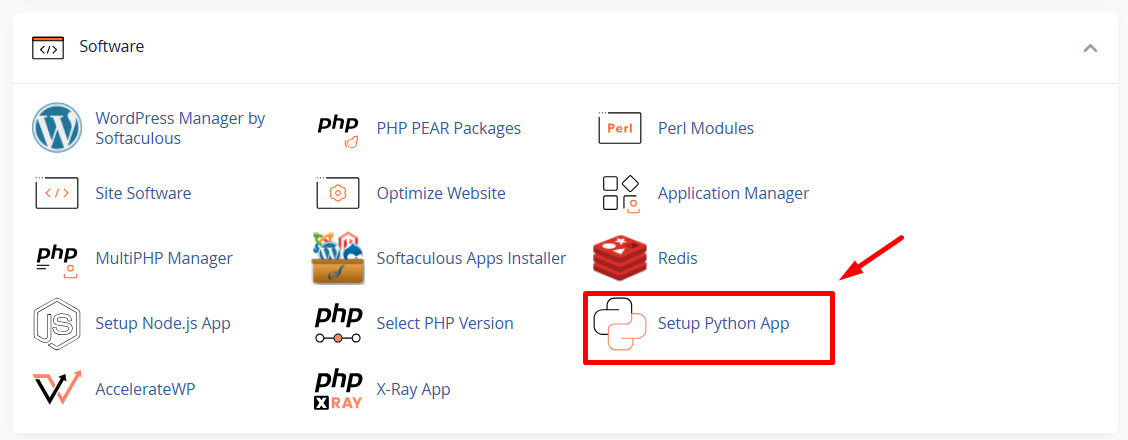Go to WordPress Manager by Softaculous link
1128x440 pixels.
[180, 128]
